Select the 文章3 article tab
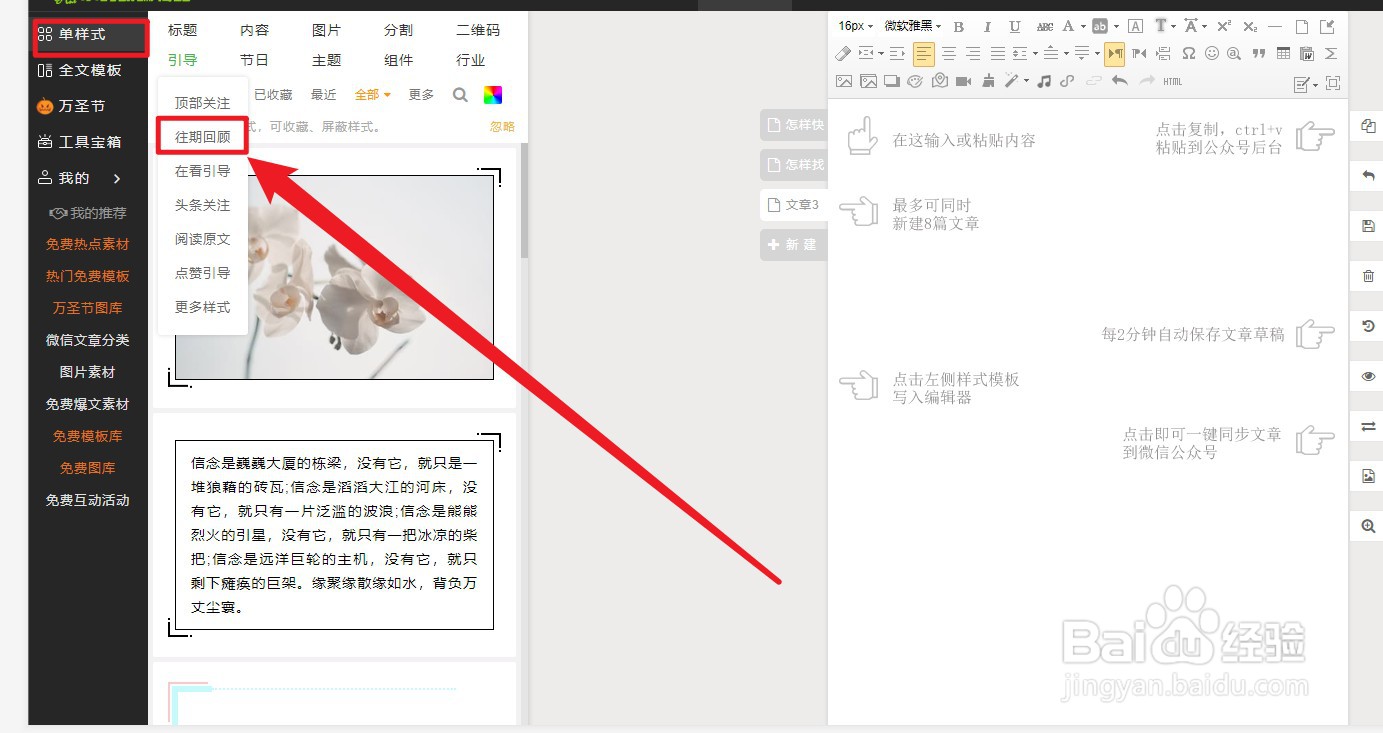The width and height of the screenshot is (1383, 733). pyautogui.click(x=793, y=205)
